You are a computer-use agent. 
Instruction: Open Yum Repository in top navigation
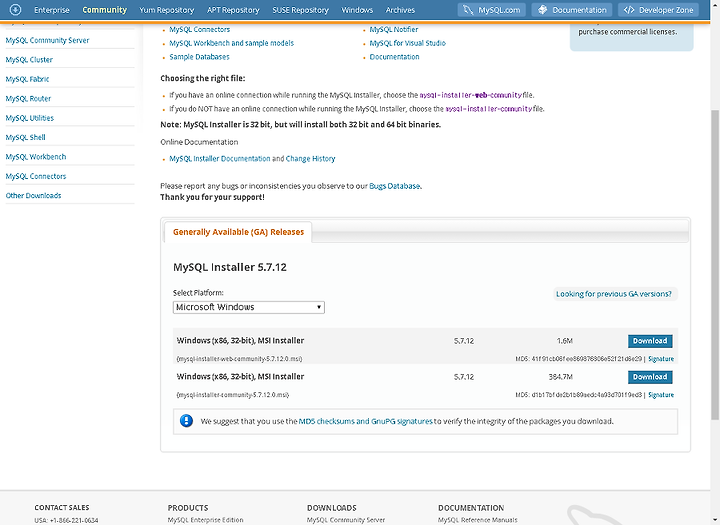[x=167, y=10]
